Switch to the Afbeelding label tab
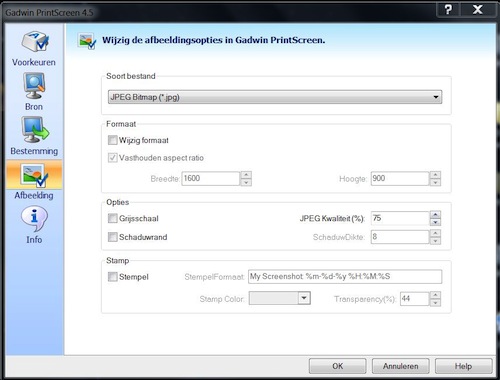 [34, 195]
